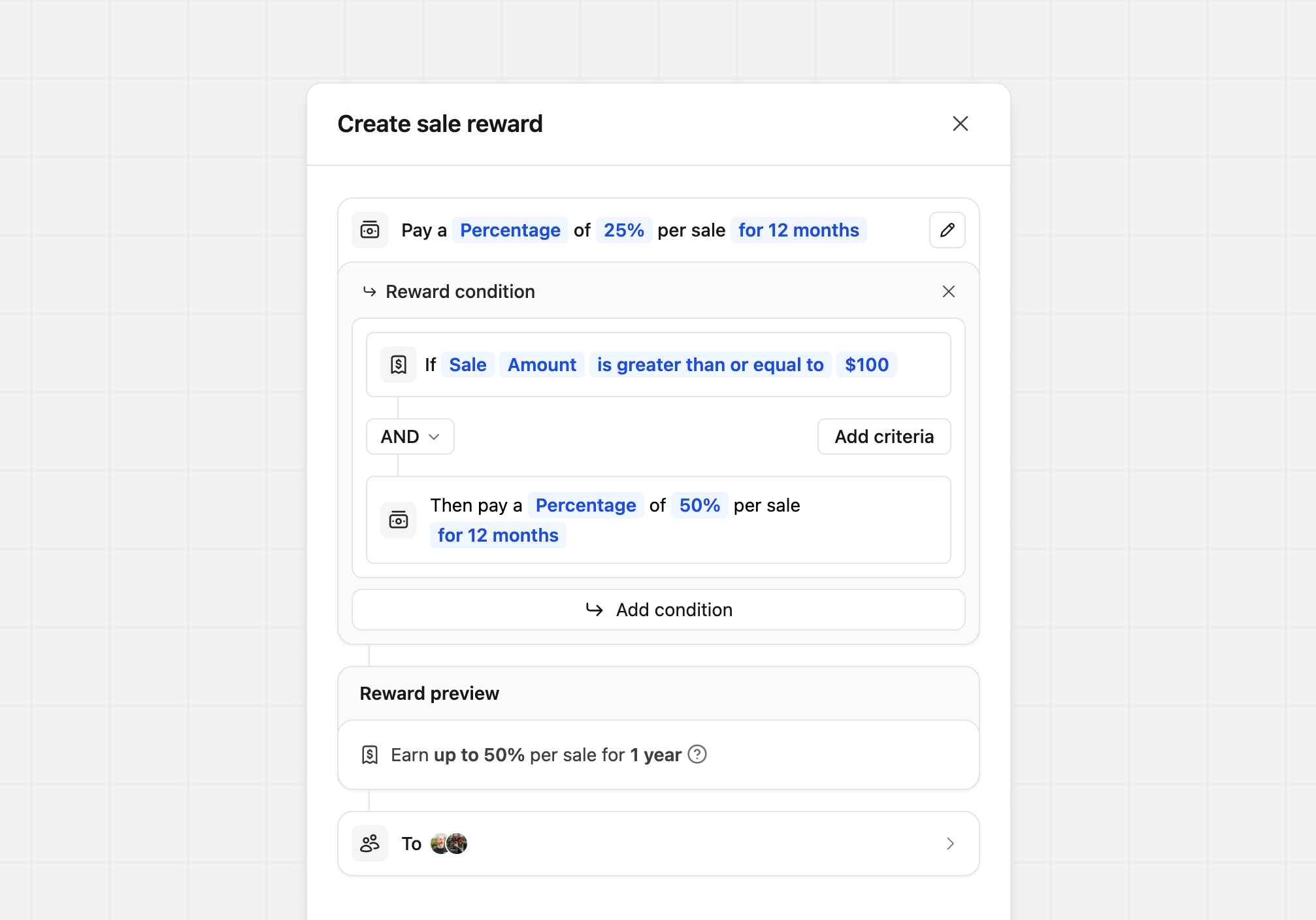Select the 'is greater than or equal to' operator

point(710,365)
